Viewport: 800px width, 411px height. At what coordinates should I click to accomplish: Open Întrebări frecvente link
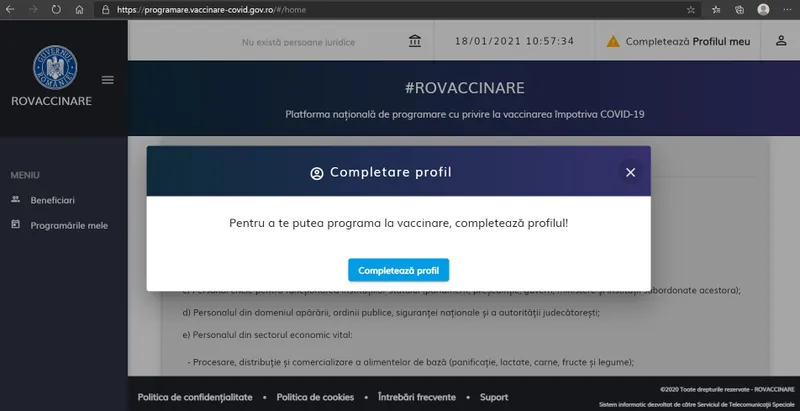click(417, 397)
